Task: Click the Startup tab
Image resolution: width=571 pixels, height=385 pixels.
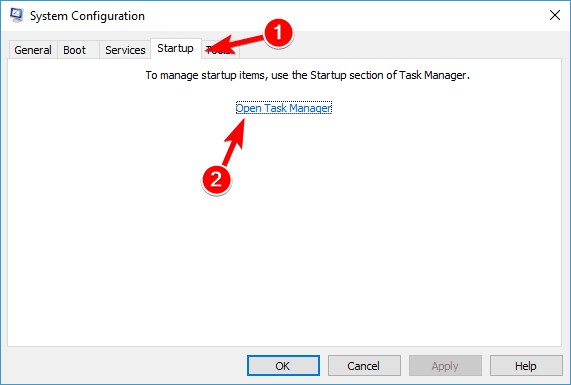Action: (176, 48)
